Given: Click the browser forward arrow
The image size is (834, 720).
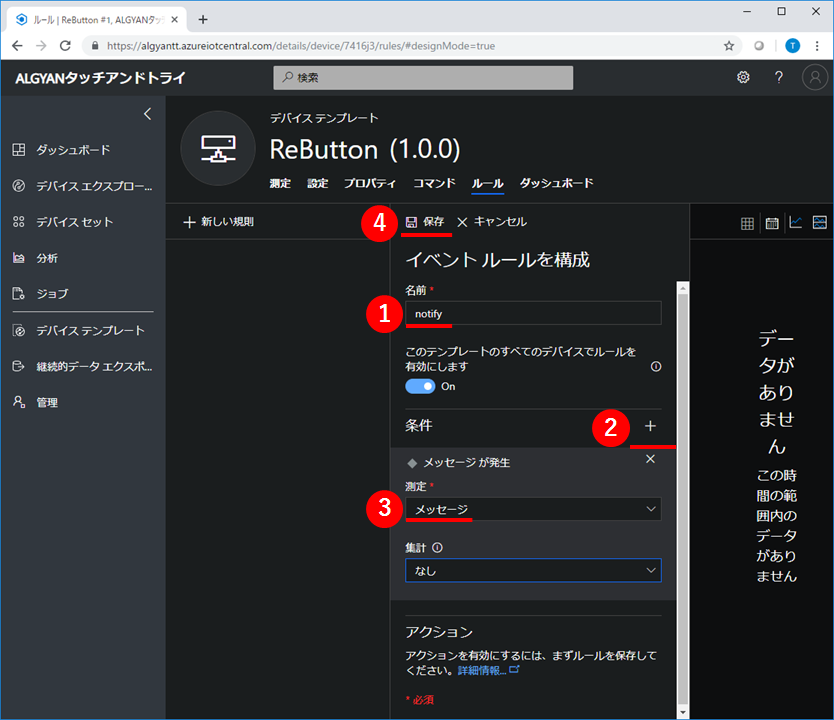Looking at the screenshot, I should tap(41, 46).
